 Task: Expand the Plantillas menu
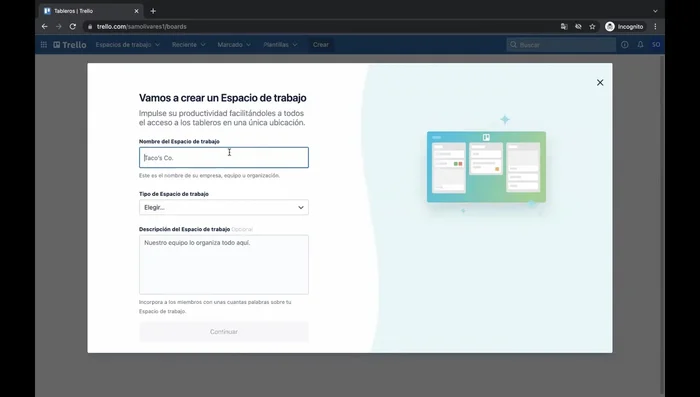coord(280,45)
